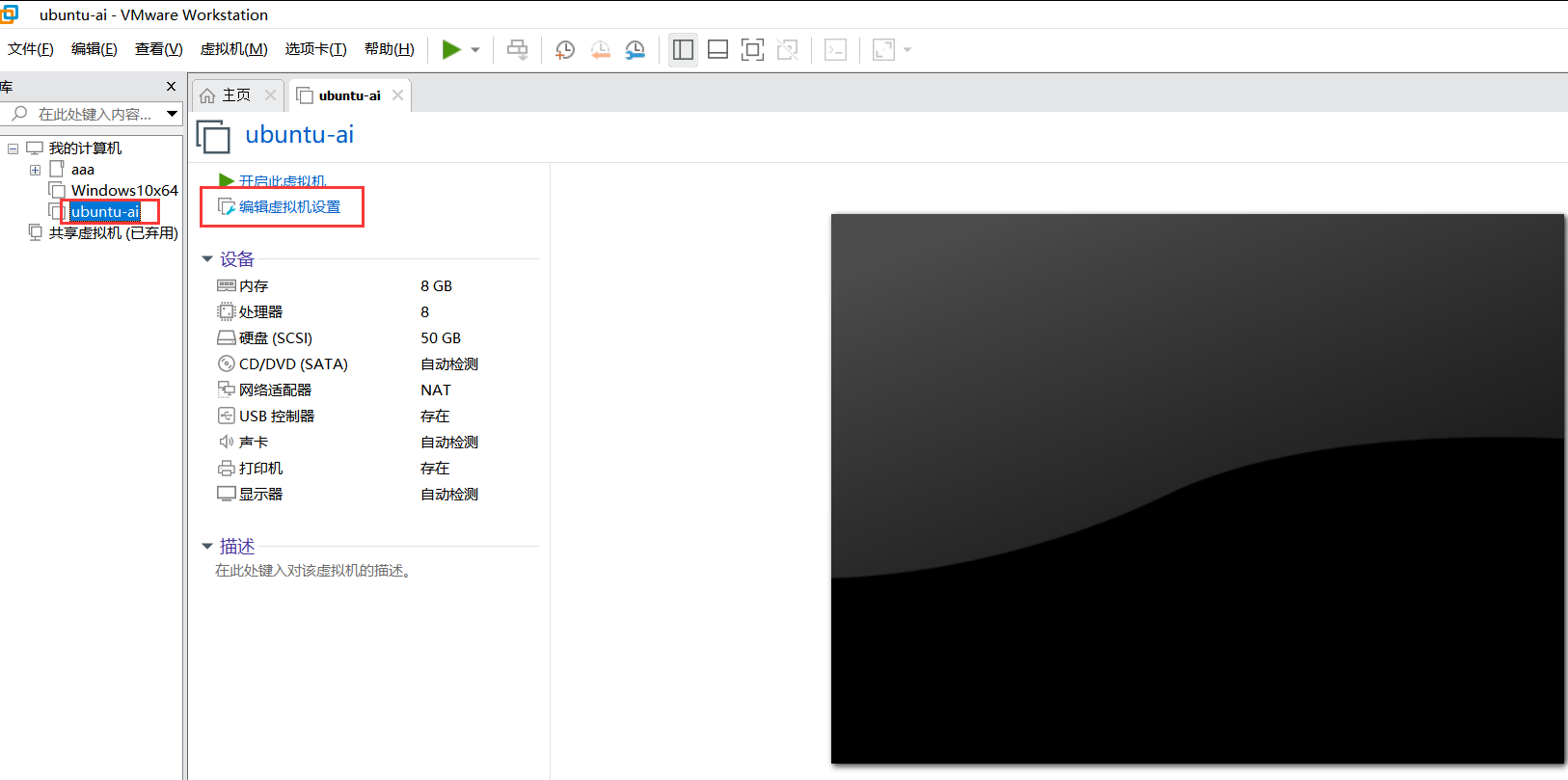Click the large VM icon beside ubuntu-ai title
The image size is (1568, 780).
(214, 137)
